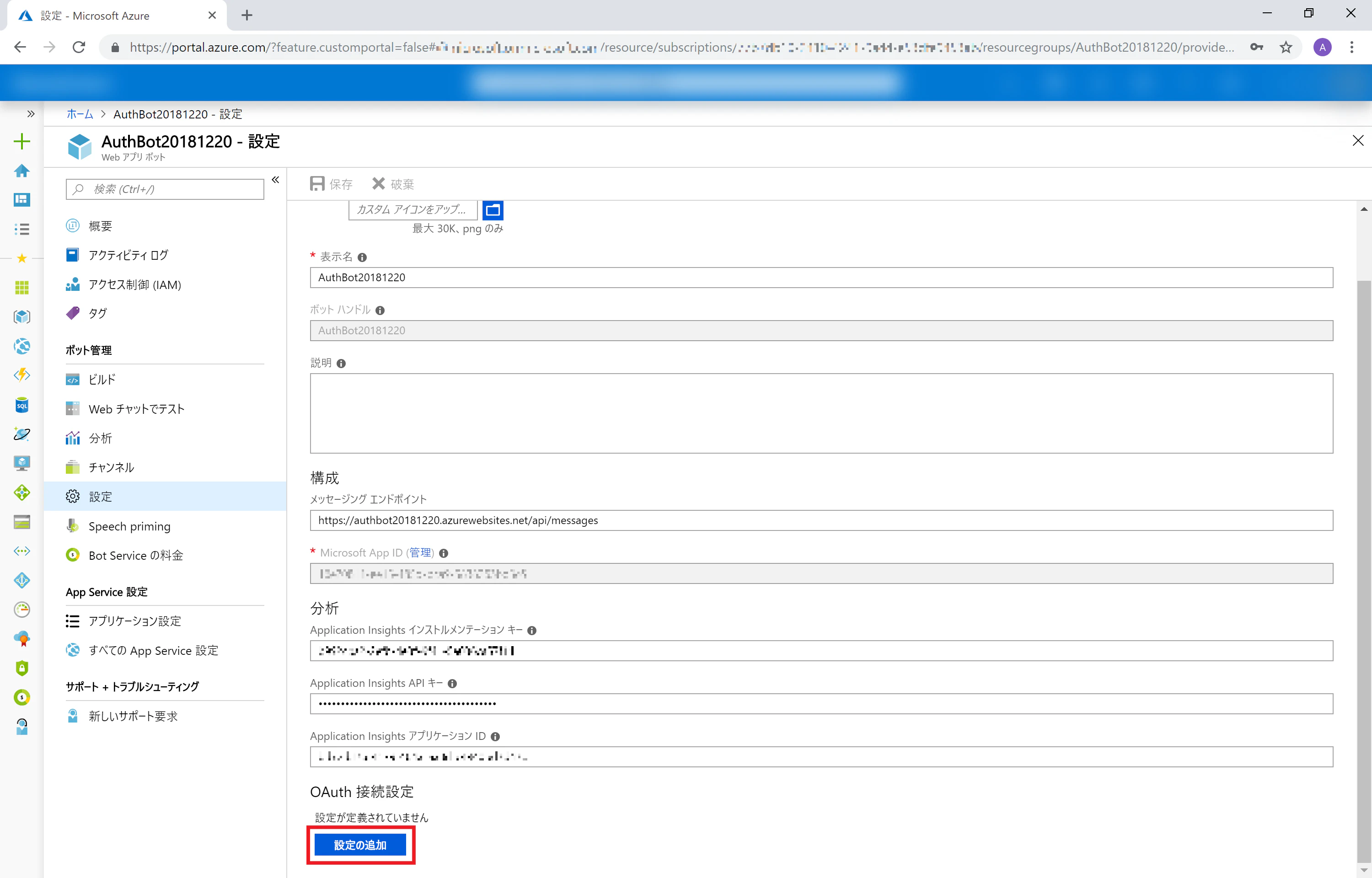
Task: Click the 説明 text area
Action: pos(821,413)
